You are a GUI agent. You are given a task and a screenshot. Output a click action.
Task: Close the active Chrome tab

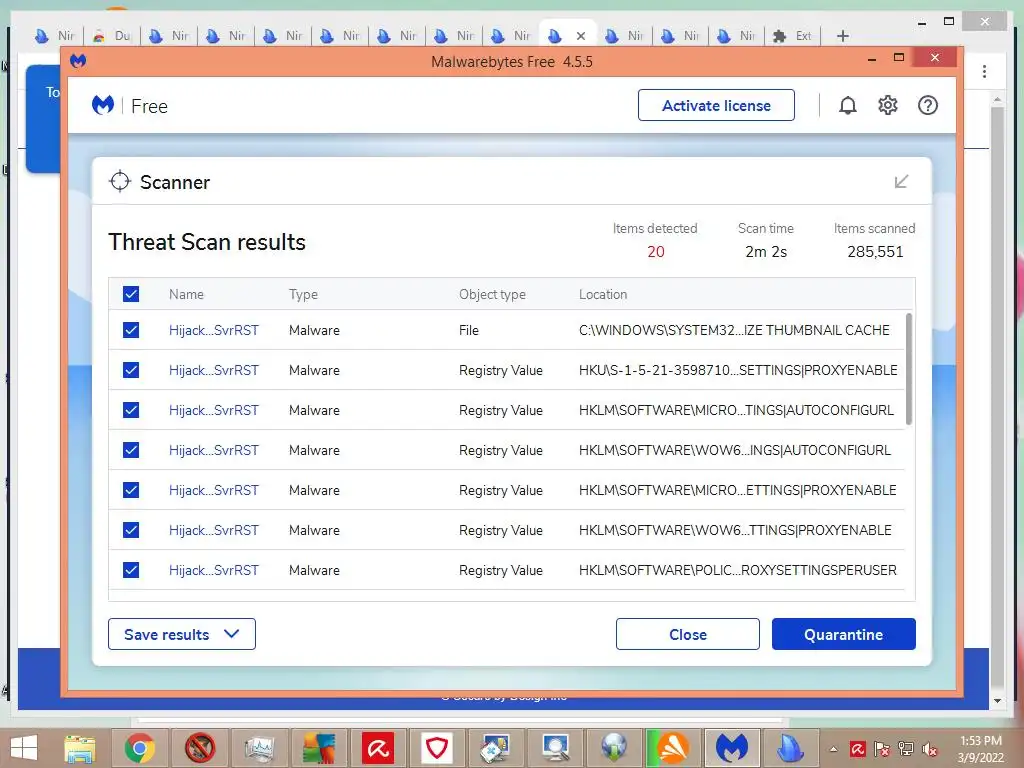click(x=581, y=36)
